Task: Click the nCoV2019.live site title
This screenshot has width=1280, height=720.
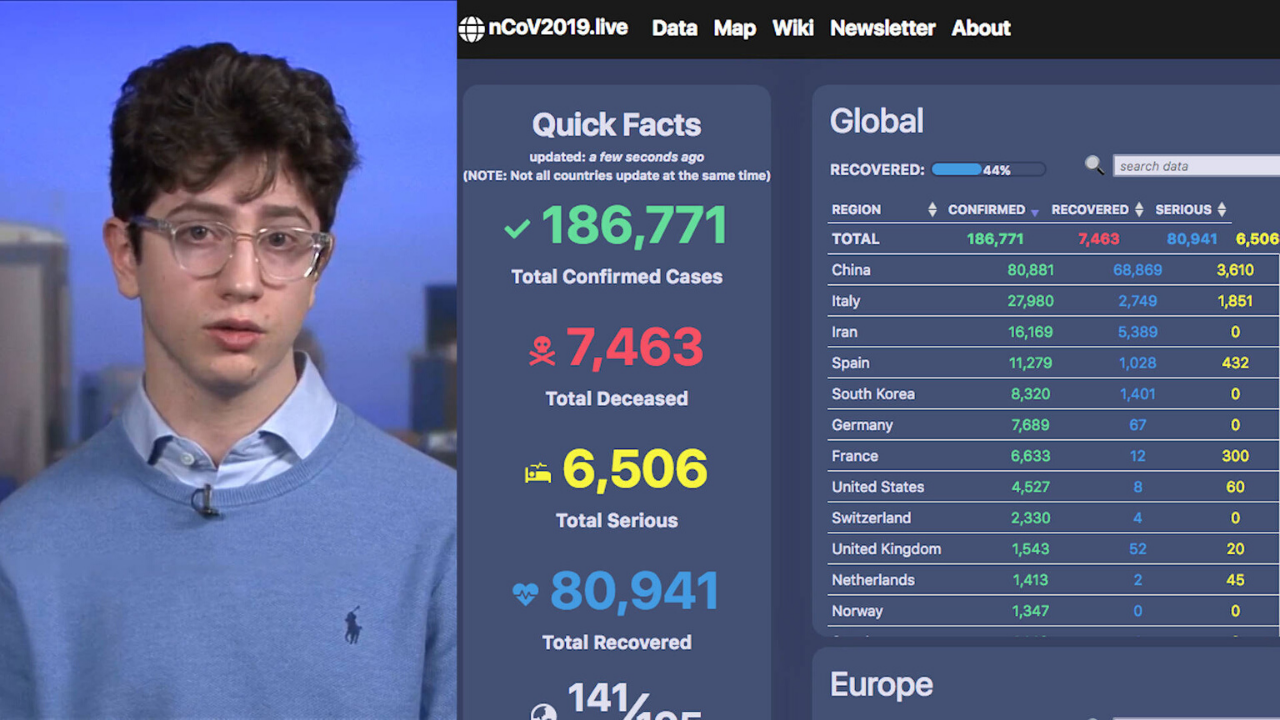Action: tap(558, 28)
